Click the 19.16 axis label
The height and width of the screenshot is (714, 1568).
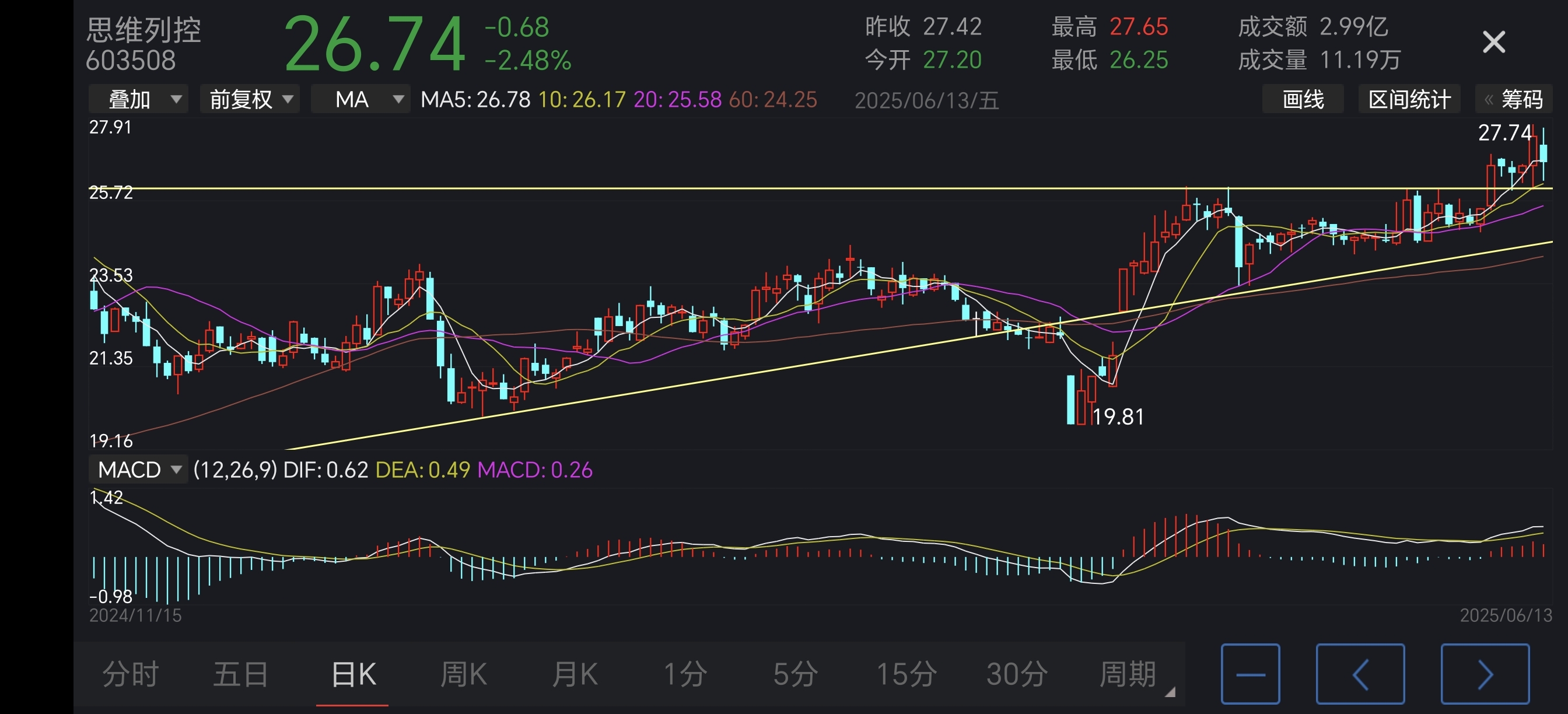111,440
